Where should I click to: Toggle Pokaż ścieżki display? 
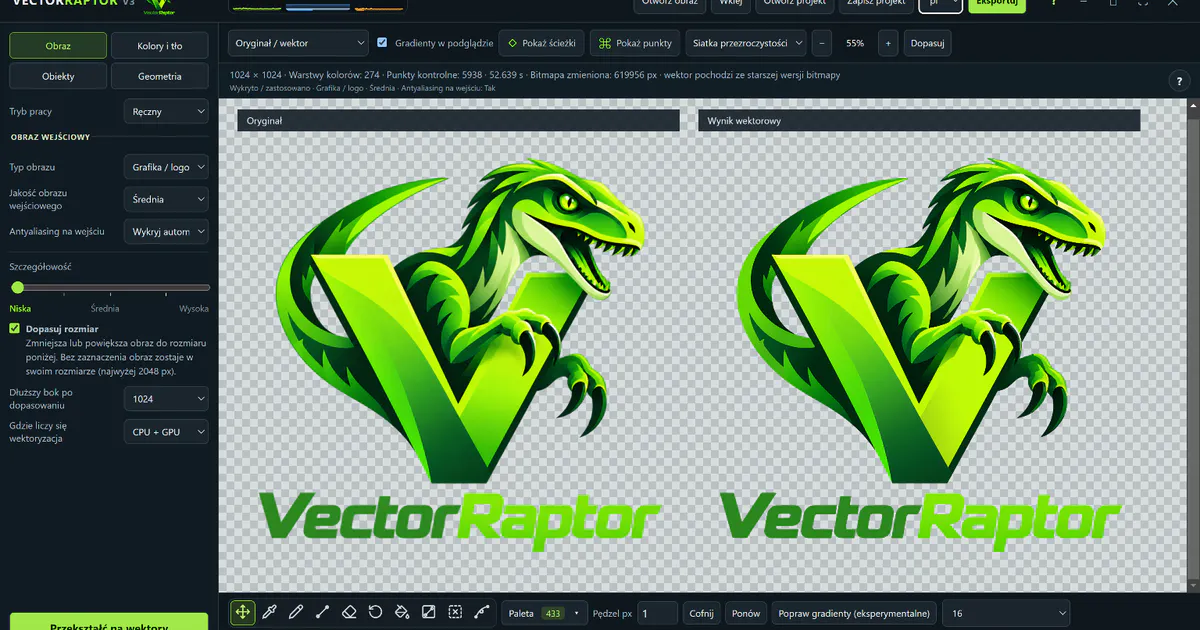[541, 43]
